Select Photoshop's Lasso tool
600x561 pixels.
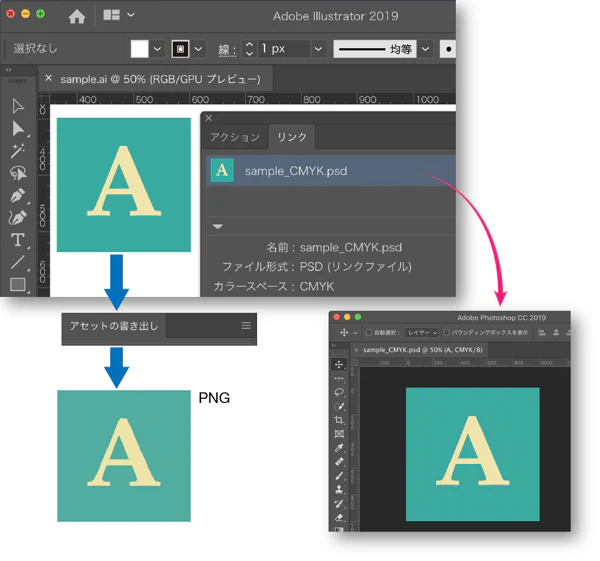click(x=339, y=392)
